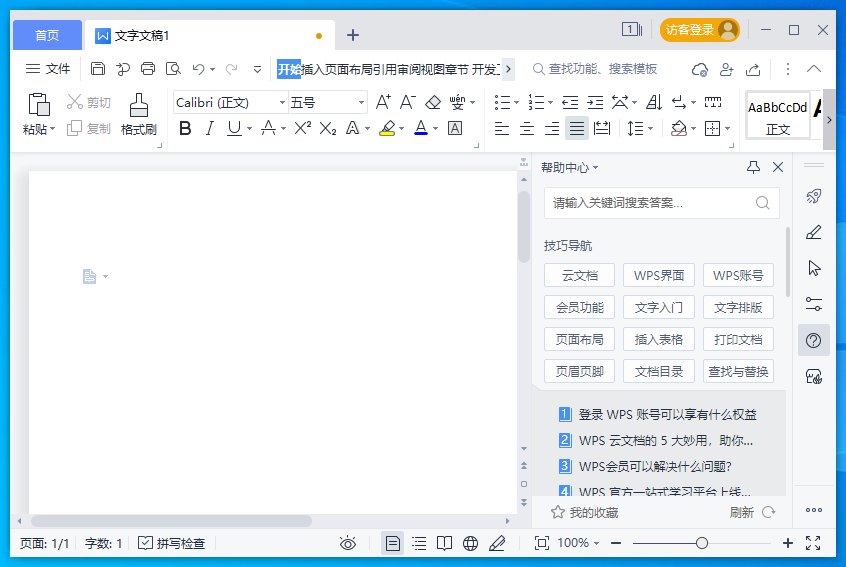Apply superscript X² formatting

[x=303, y=128]
